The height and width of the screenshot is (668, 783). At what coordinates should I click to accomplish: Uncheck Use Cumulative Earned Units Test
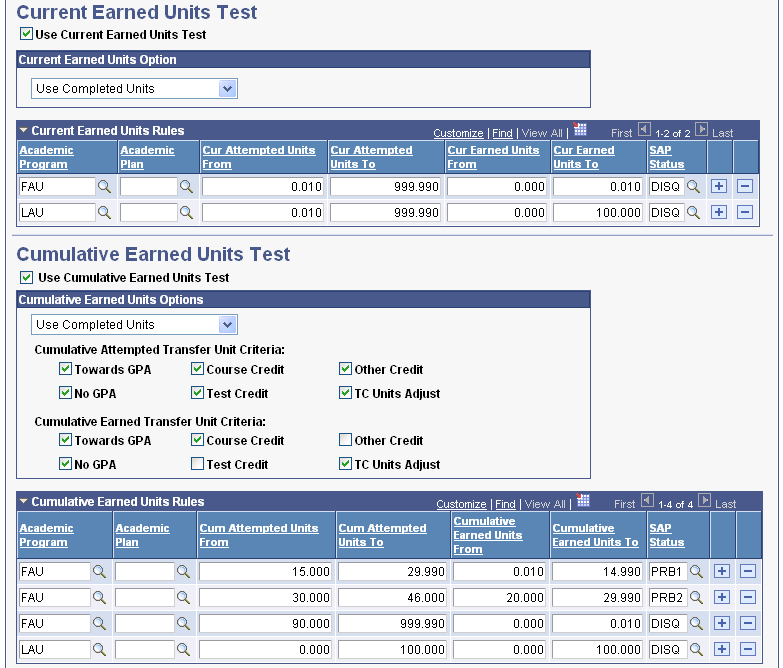coord(26,277)
